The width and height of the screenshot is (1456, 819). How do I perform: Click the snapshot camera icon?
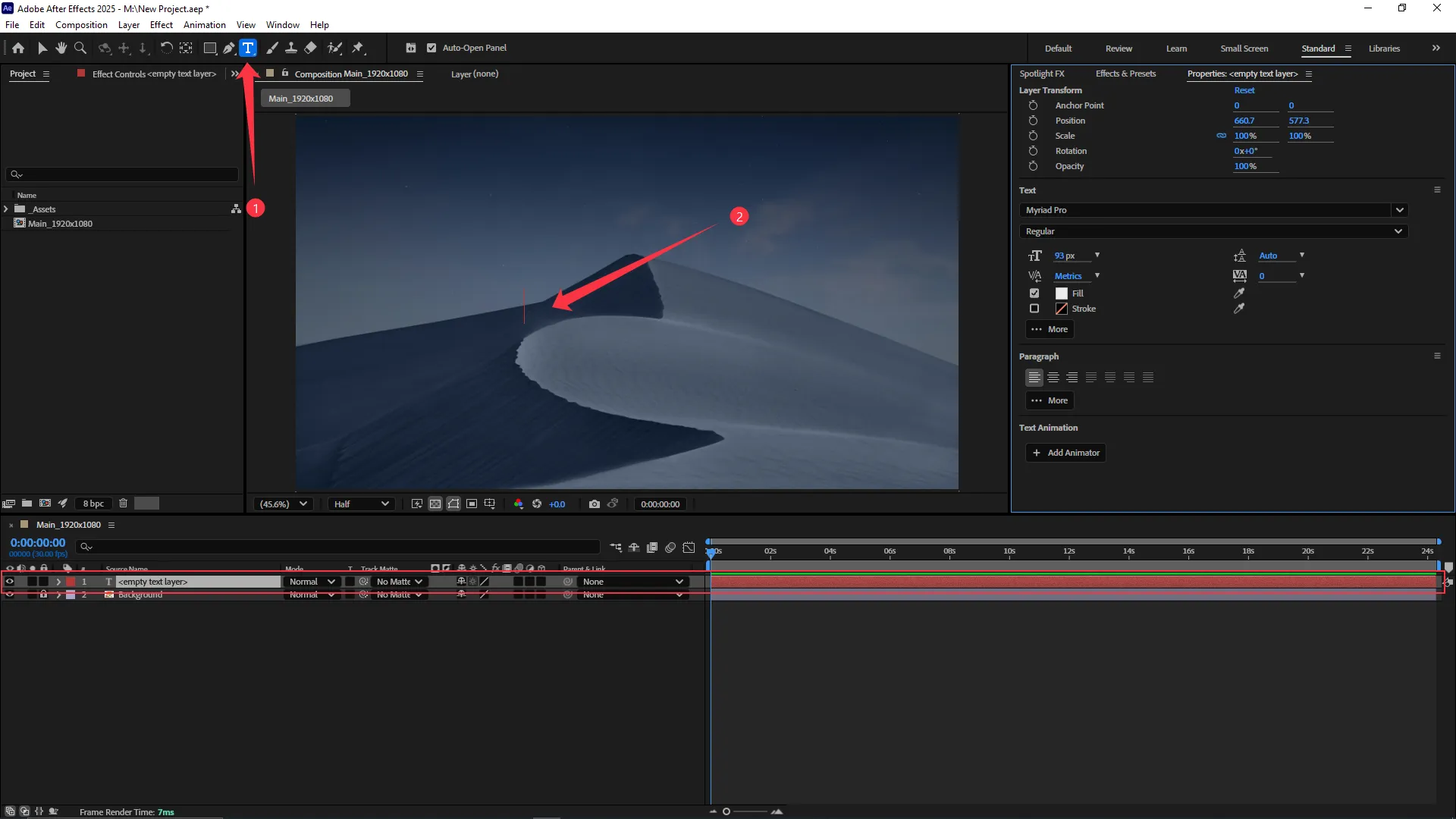594,504
